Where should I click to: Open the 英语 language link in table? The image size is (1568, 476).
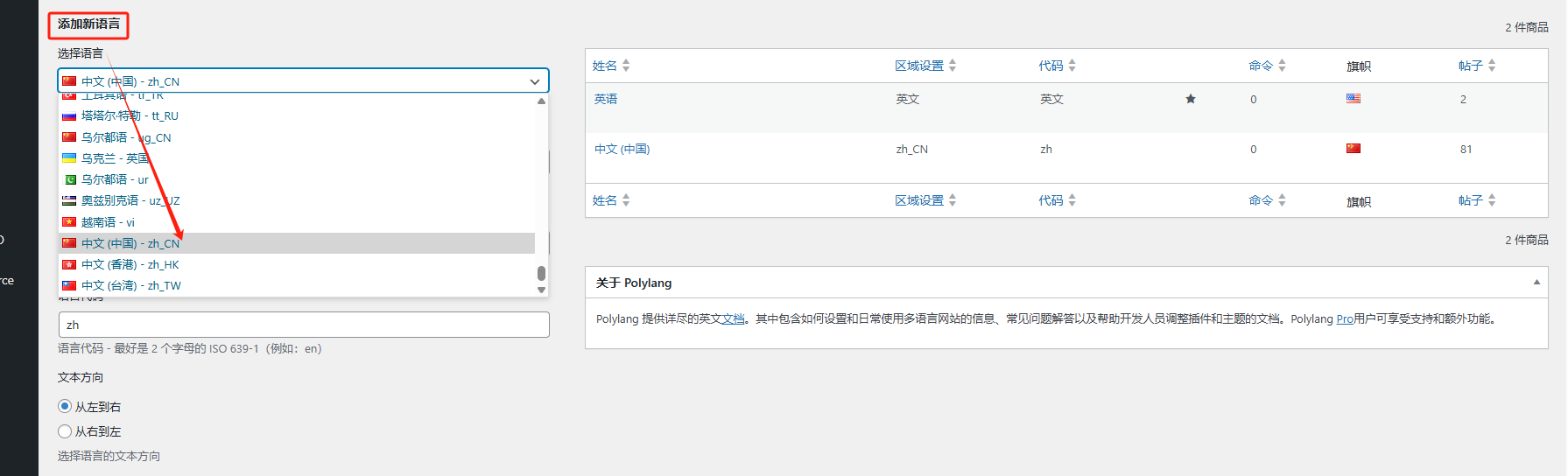(606, 99)
